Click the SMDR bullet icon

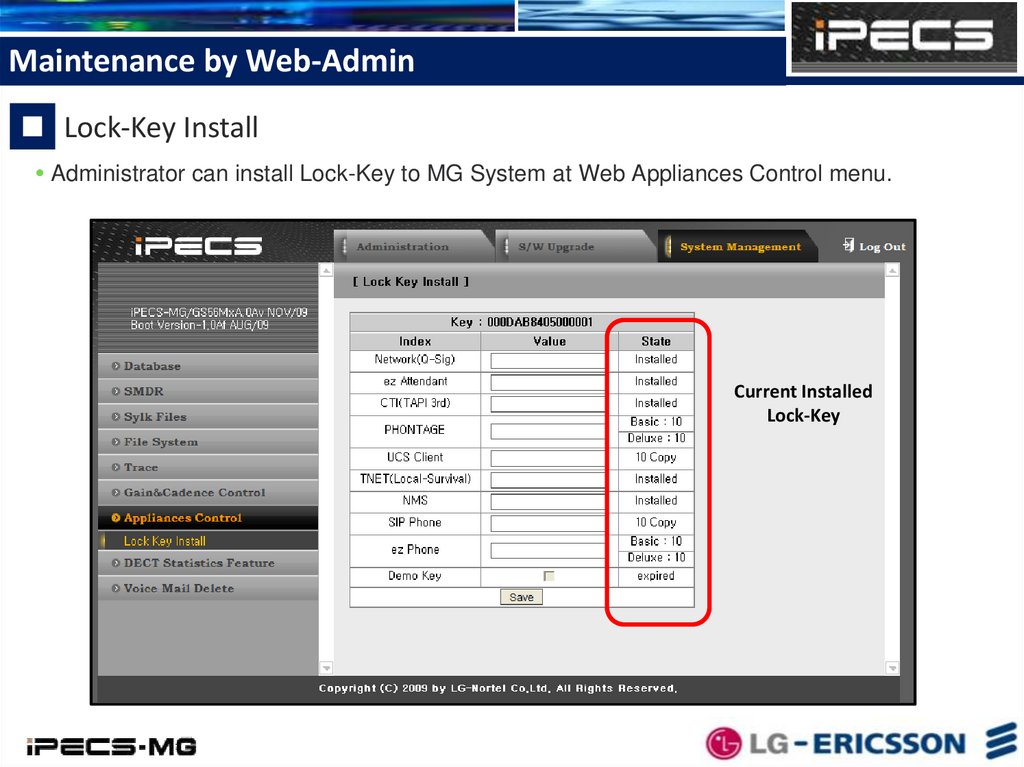116,391
